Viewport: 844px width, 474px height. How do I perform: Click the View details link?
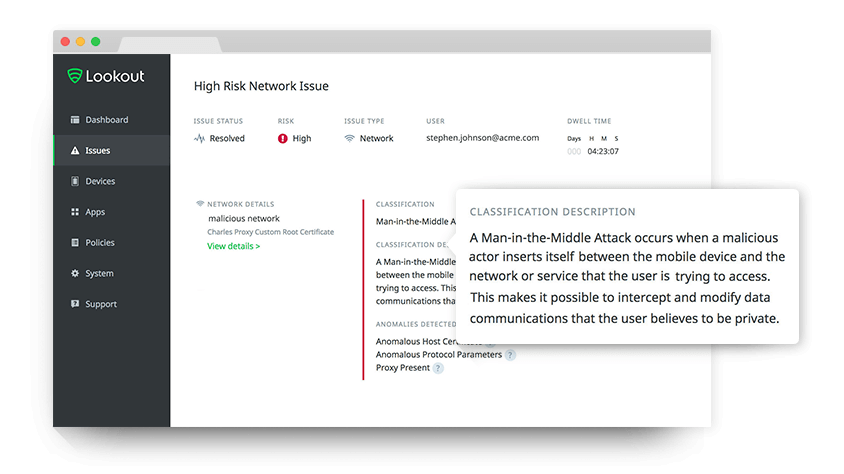233,246
